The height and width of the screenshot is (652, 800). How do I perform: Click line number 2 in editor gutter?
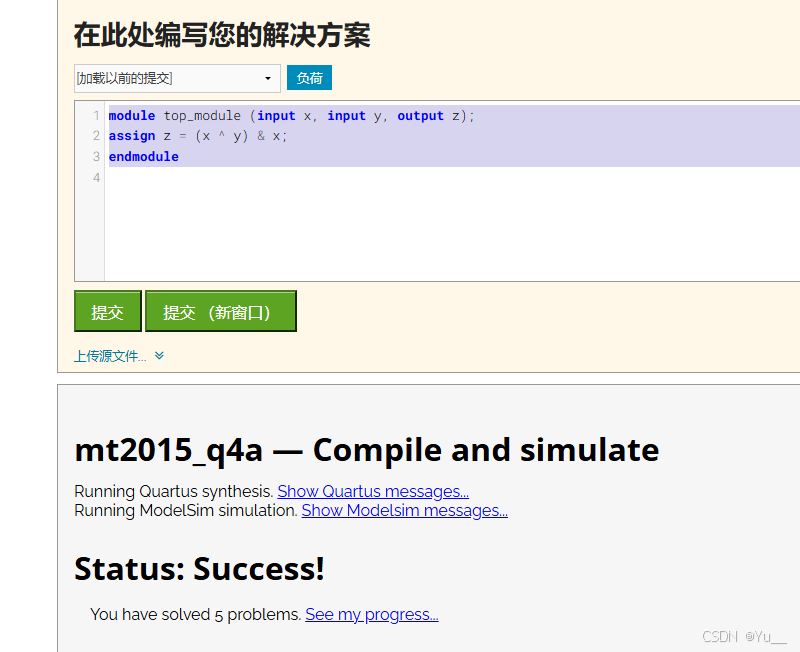[96, 136]
